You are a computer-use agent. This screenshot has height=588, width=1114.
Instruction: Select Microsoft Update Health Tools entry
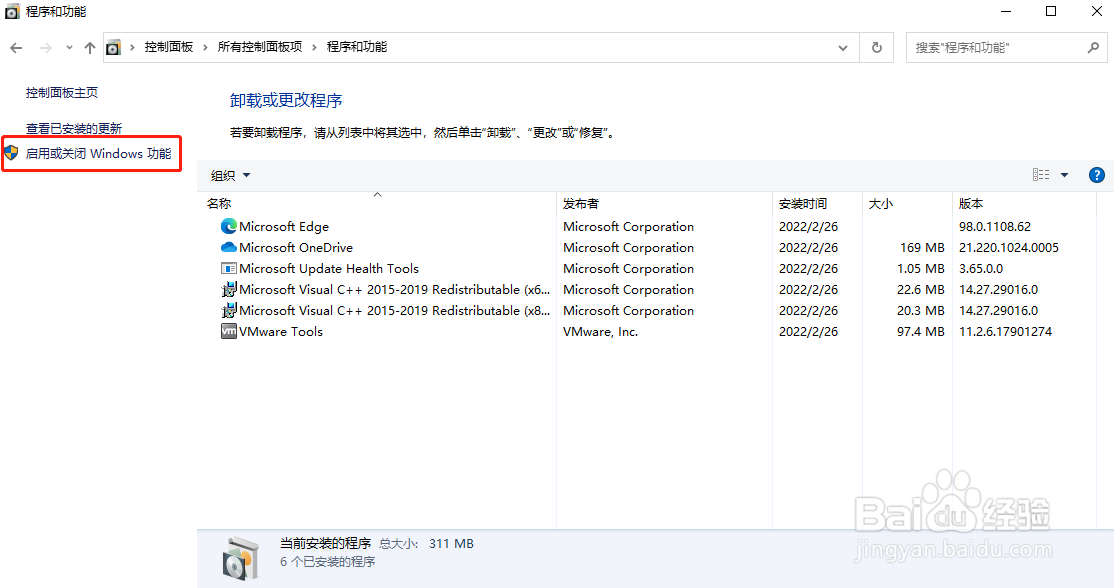click(328, 268)
